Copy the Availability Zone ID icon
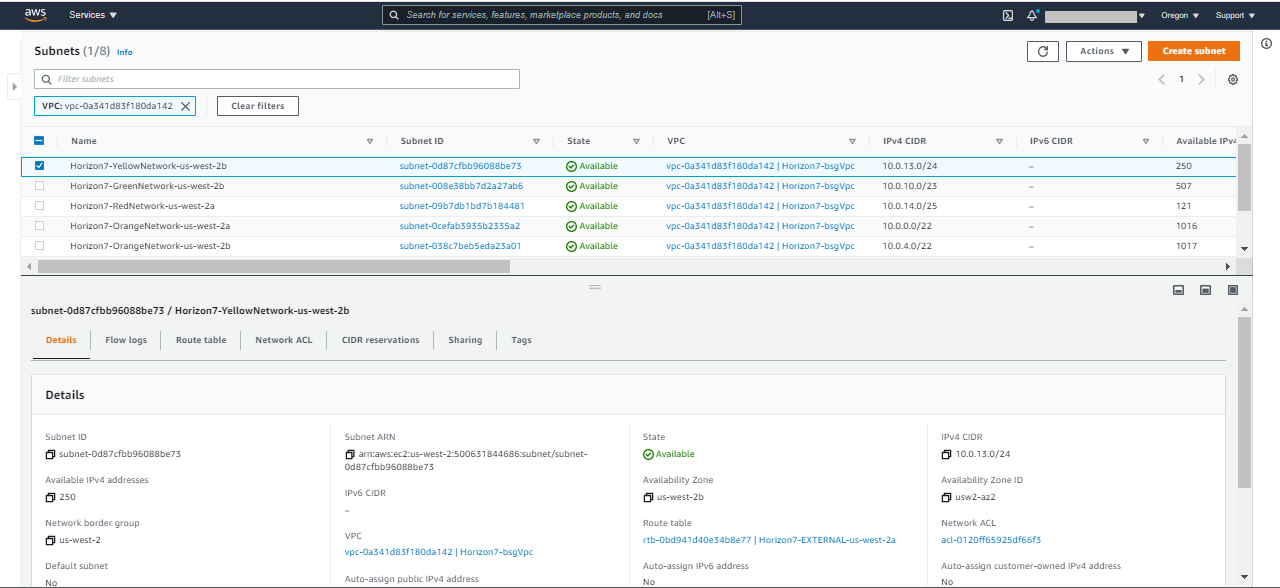 [946, 498]
